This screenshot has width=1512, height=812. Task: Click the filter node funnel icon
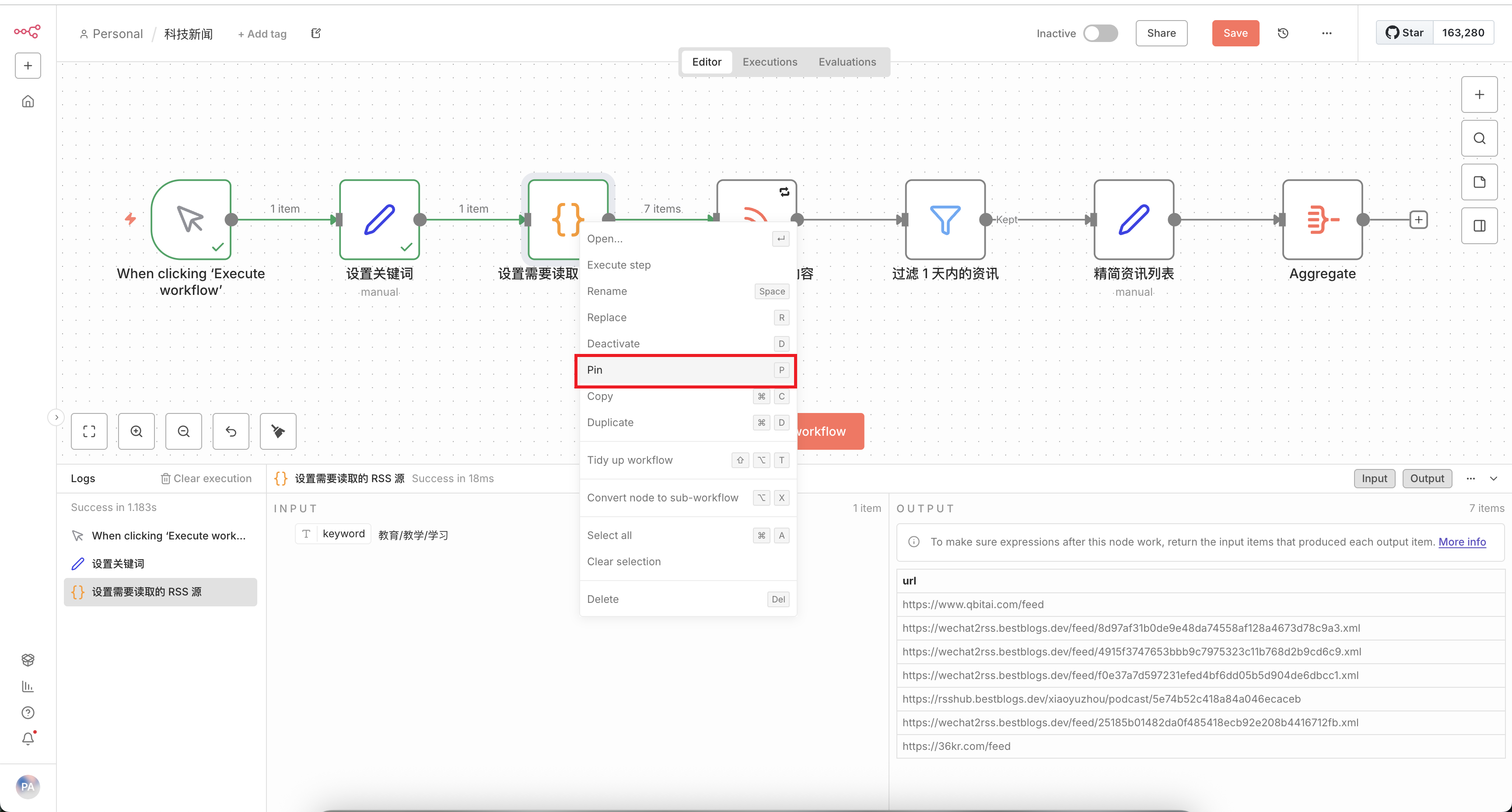[945, 220]
